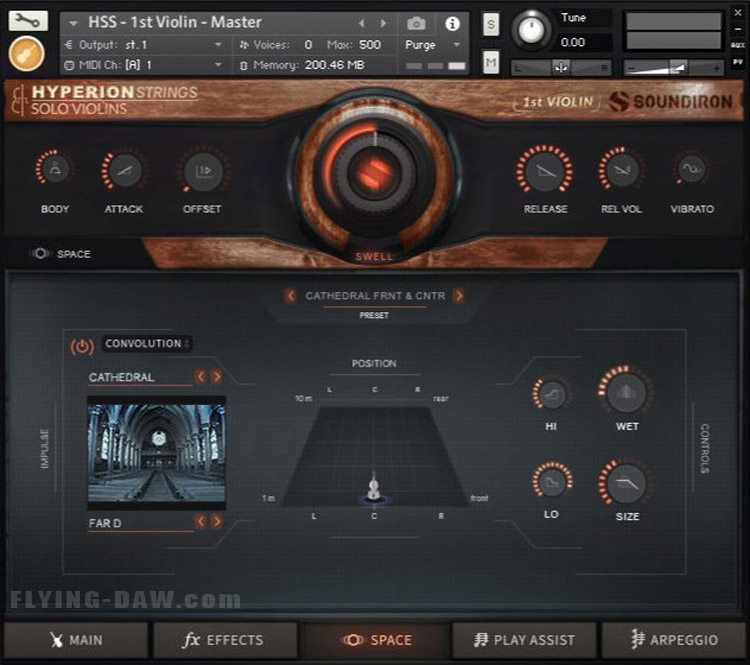This screenshot has width=750, height=665.
Task: Click the output volume slider
Action: [x=673, y=68]
